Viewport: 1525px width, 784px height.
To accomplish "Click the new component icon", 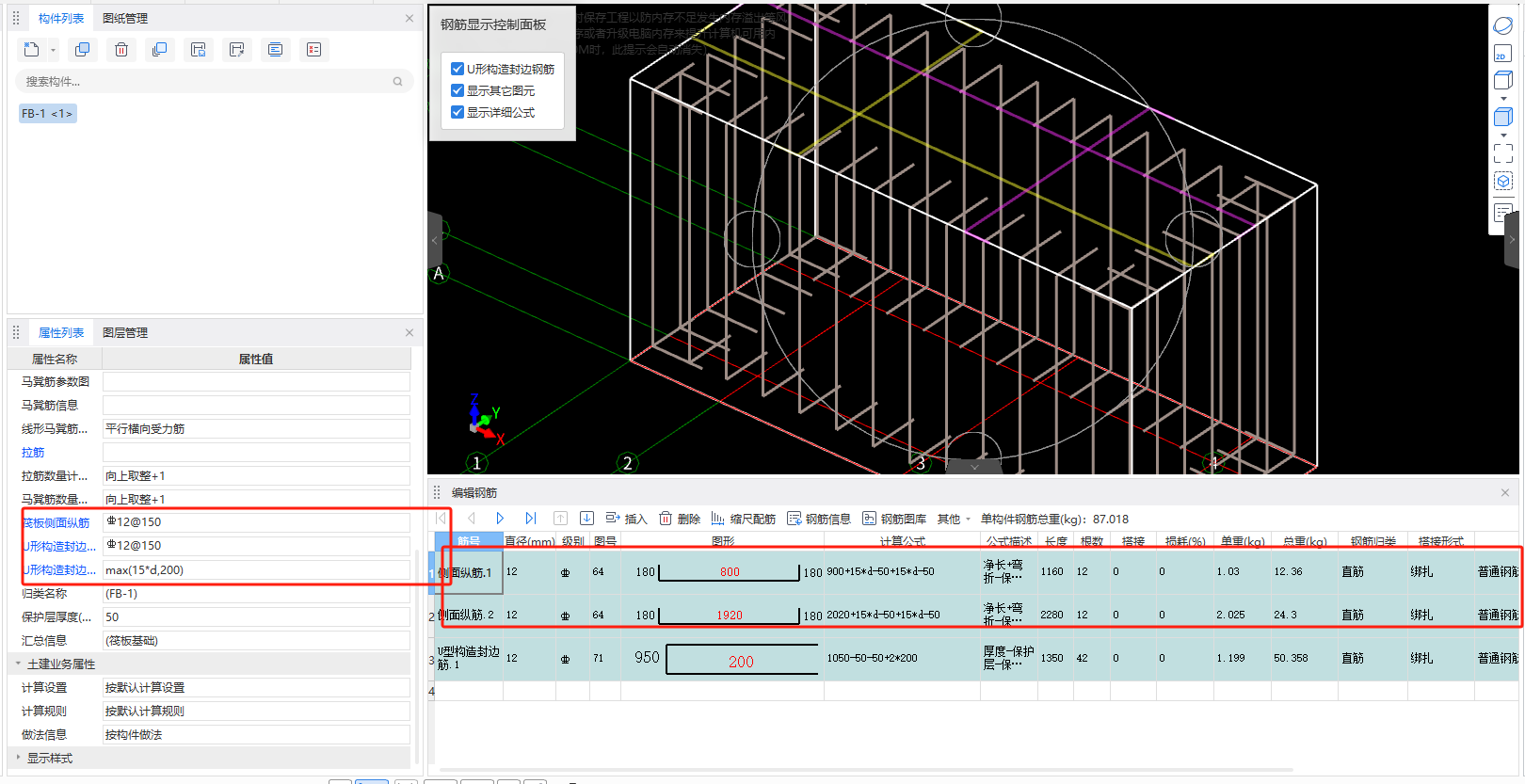I will pos(31,50).
